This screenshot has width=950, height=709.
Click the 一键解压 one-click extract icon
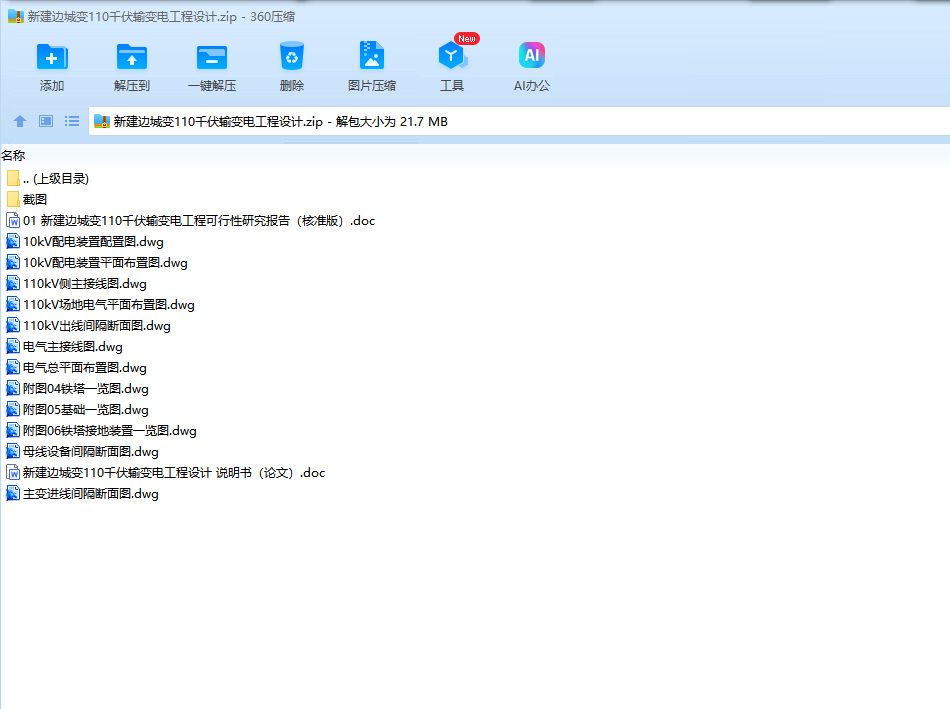click(212, 58)
